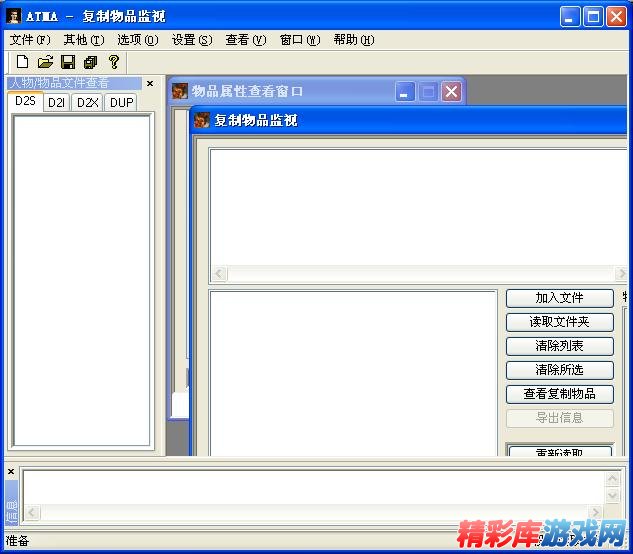This screenshot has width=633, height=554.
Task: Click the 读取文件夹 button
Action: [x=559, y=322]
